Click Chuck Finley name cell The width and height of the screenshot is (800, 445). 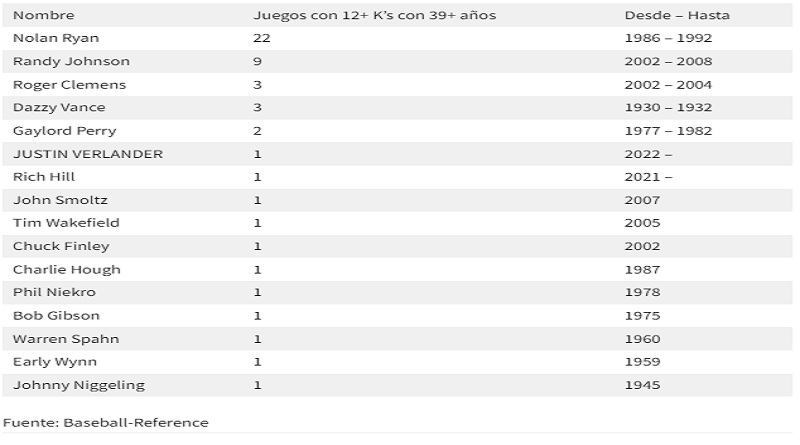(x=61, y=246)
